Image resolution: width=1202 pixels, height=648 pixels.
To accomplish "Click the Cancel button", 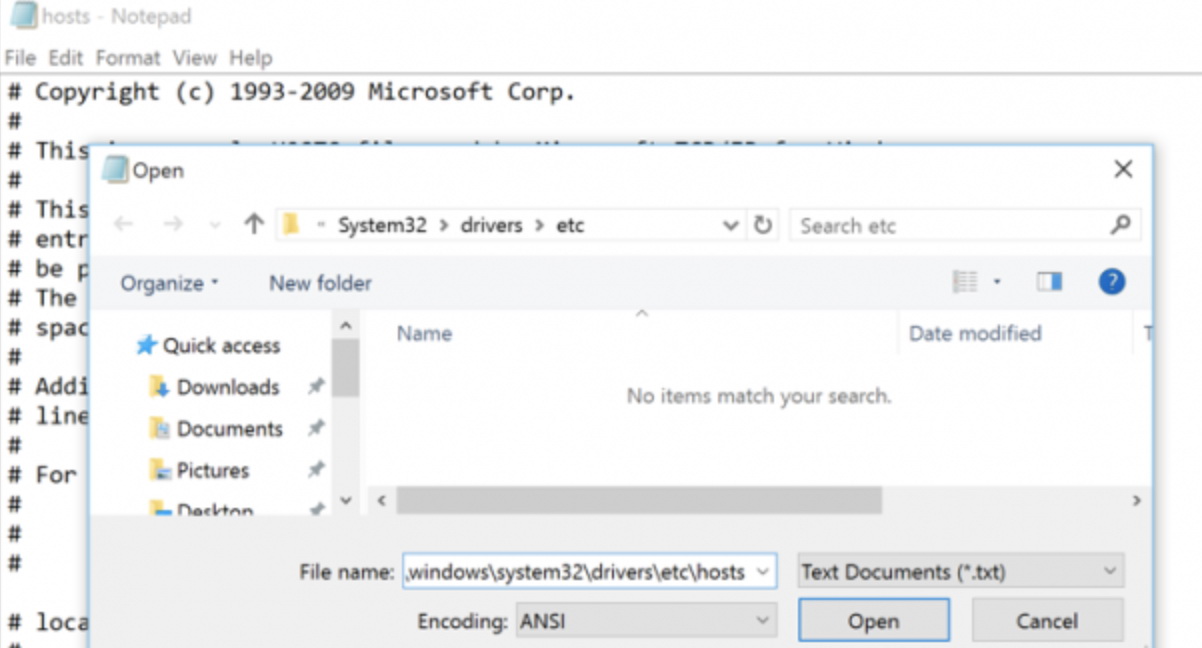I will [1046, 621].
